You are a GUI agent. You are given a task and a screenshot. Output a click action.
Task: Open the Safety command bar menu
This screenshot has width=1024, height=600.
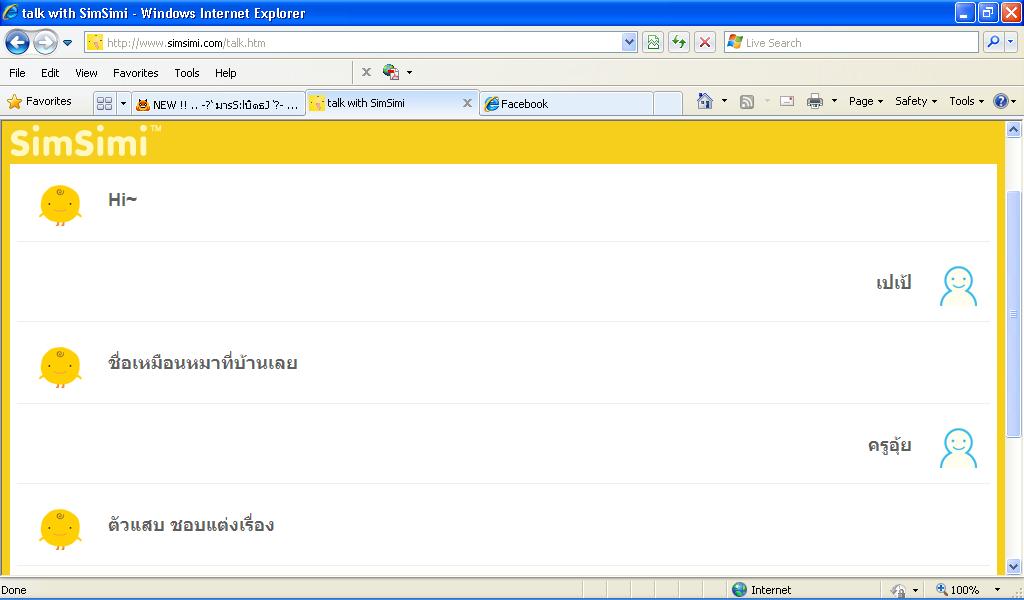[x=916, y=101]
